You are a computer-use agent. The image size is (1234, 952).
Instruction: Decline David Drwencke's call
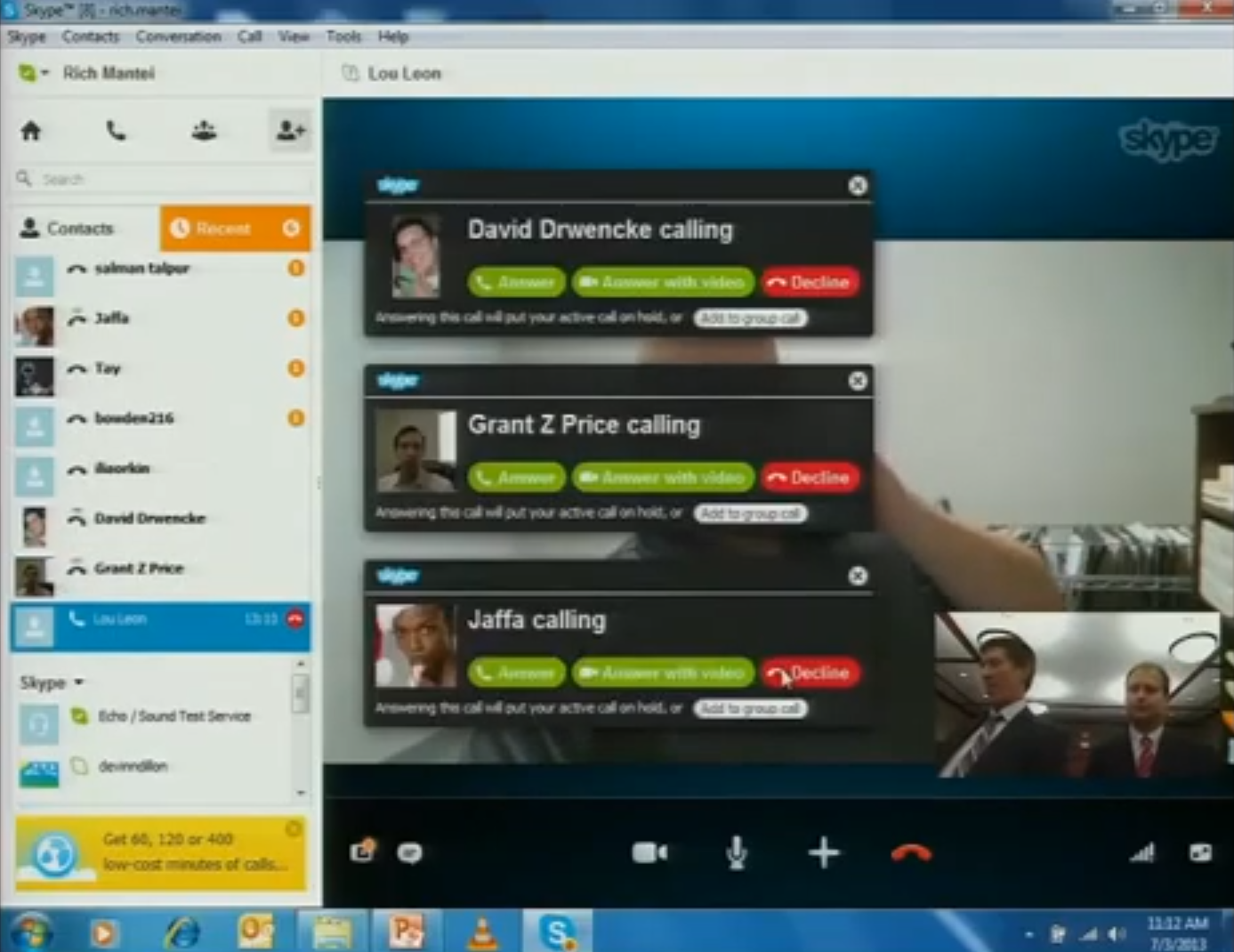[811, 282]
